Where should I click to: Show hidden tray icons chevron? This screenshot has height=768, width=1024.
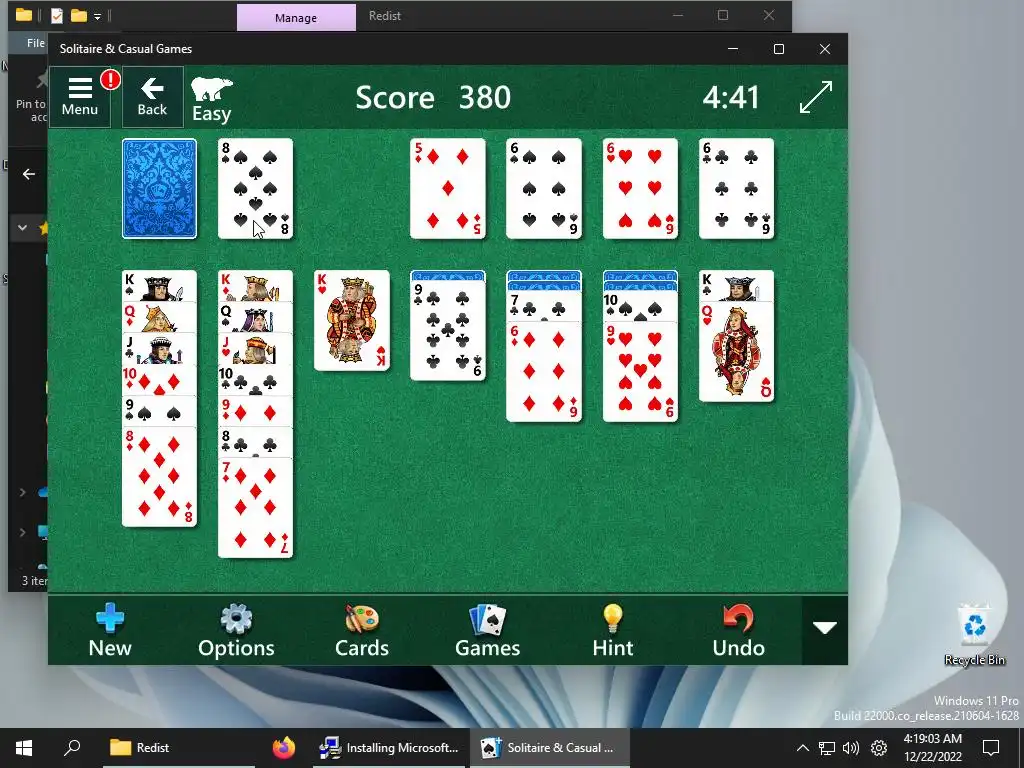point(803,748)
